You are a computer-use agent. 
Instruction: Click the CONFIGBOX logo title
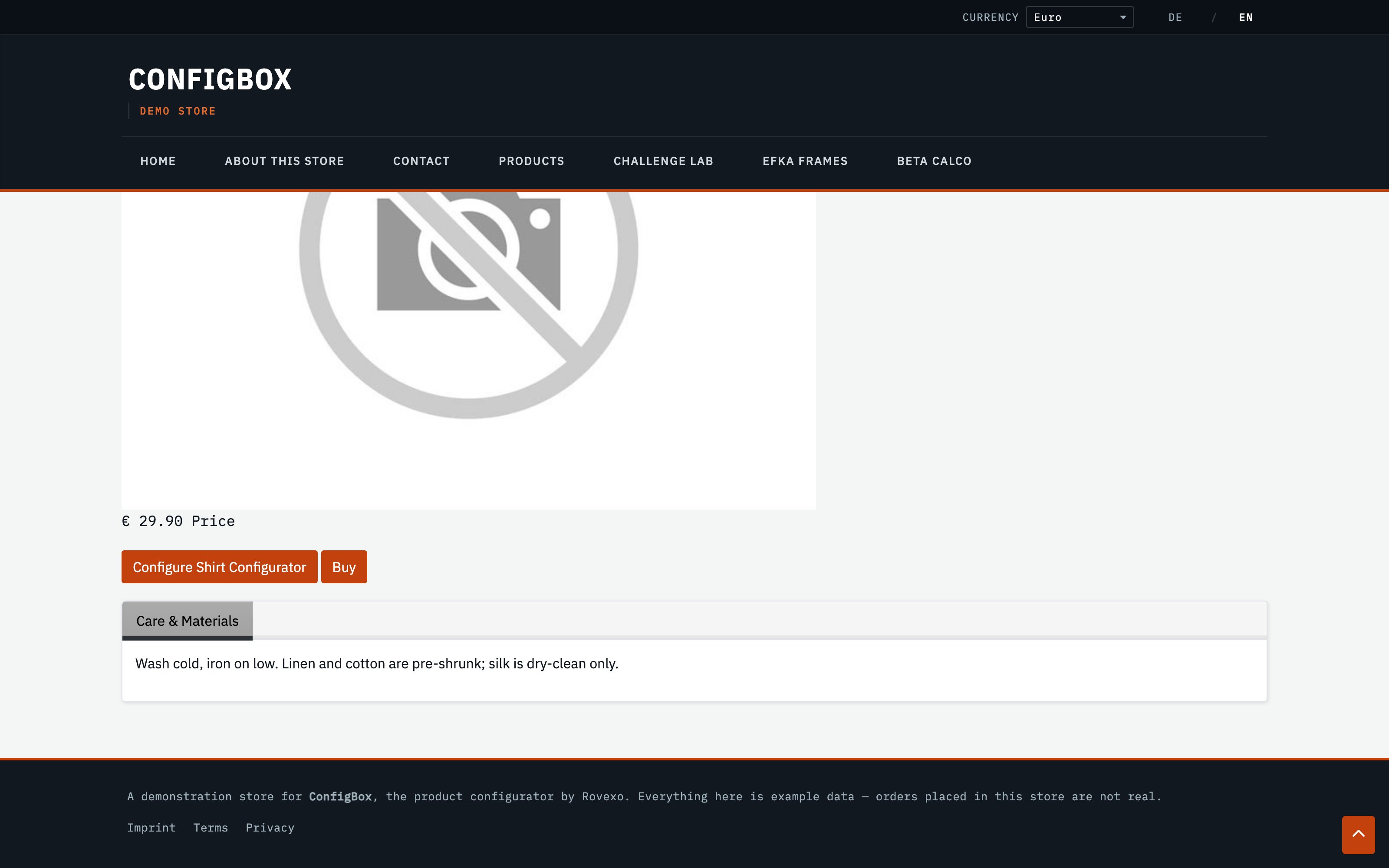click(210, 79)
